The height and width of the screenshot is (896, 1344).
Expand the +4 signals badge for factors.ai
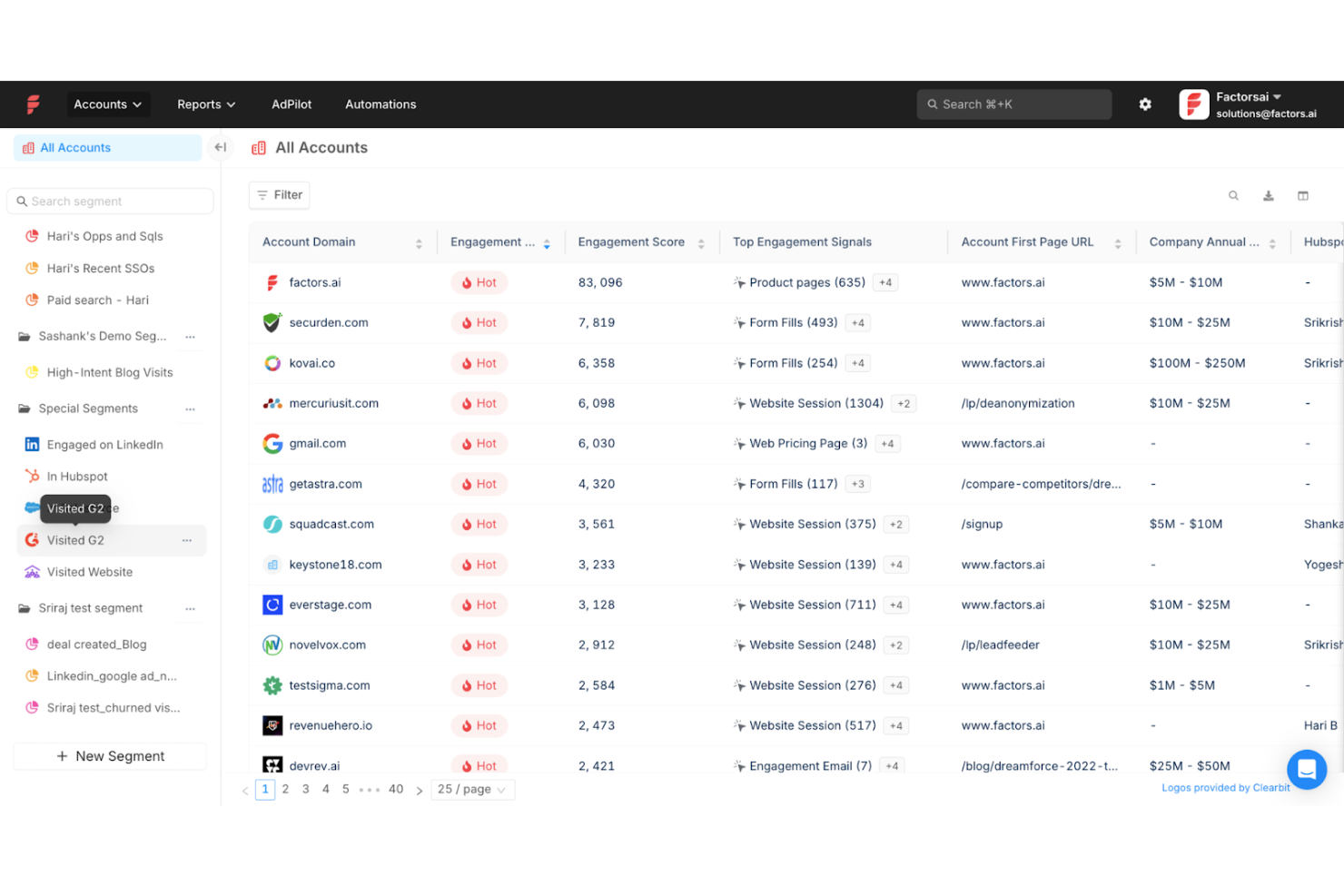(x=885, y=282)
